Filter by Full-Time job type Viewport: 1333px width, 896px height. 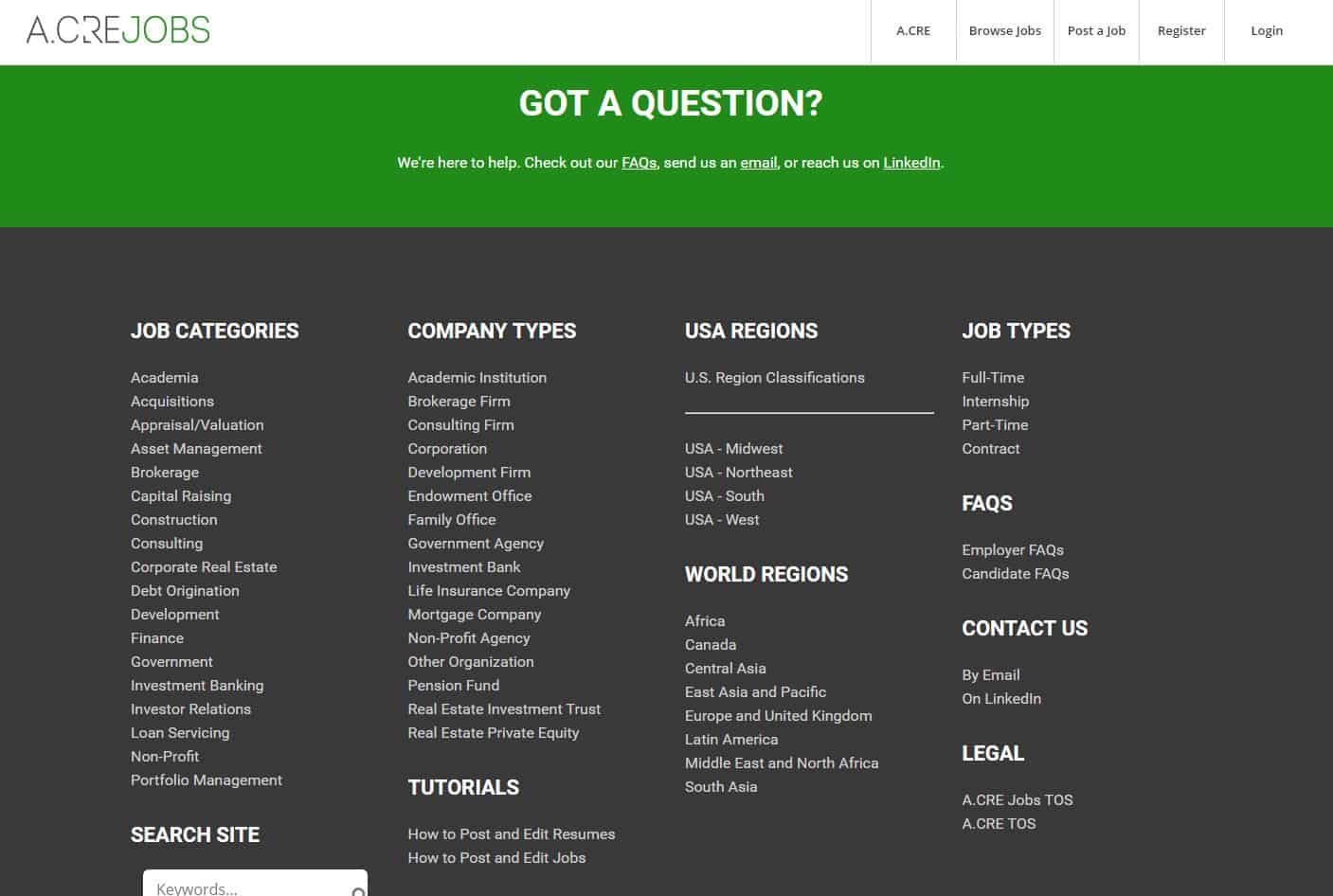(993, 378)
